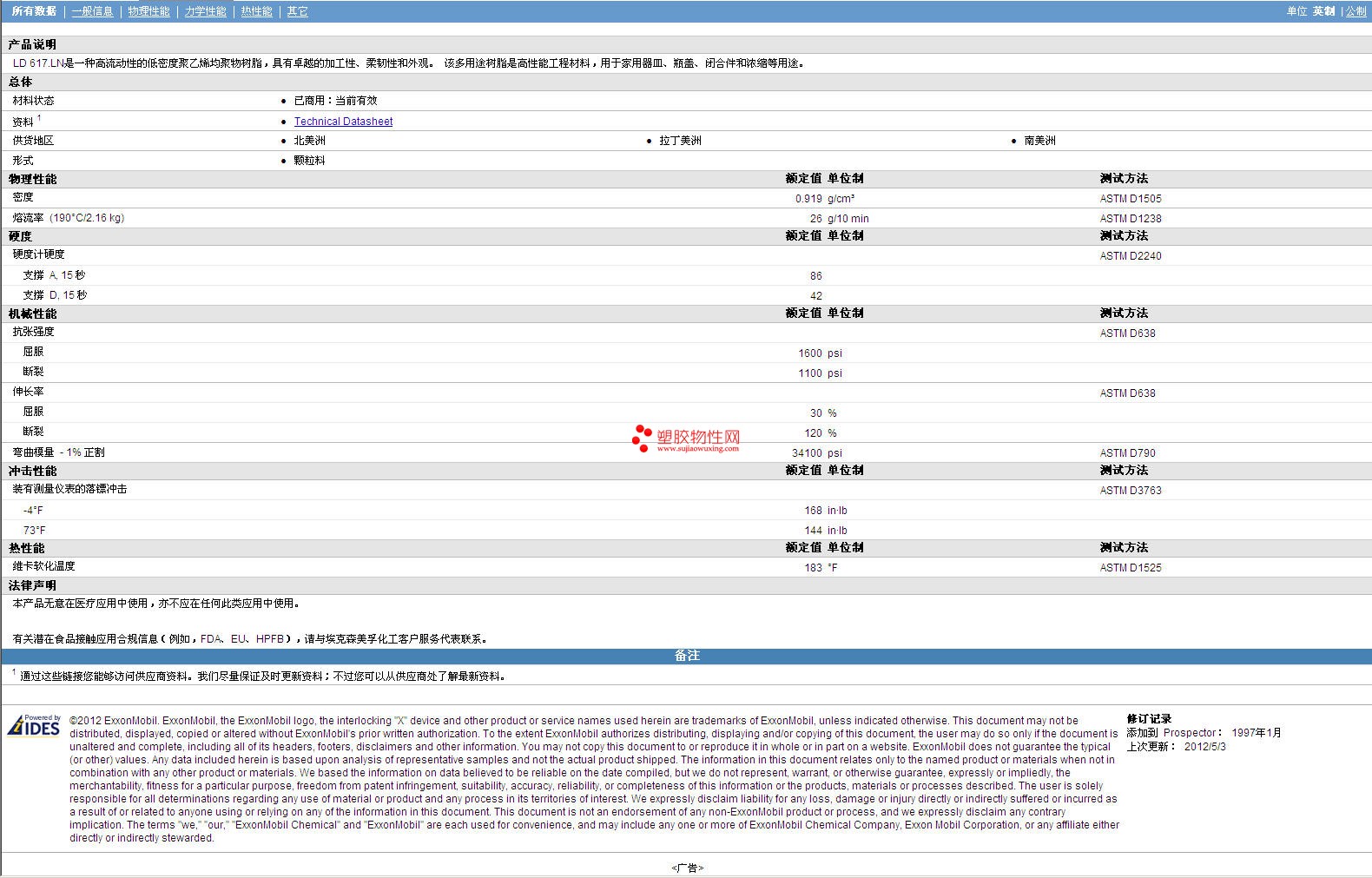Click the 硬度 section heading
This screenshot has height=878, width=1372.
(20, 236)
